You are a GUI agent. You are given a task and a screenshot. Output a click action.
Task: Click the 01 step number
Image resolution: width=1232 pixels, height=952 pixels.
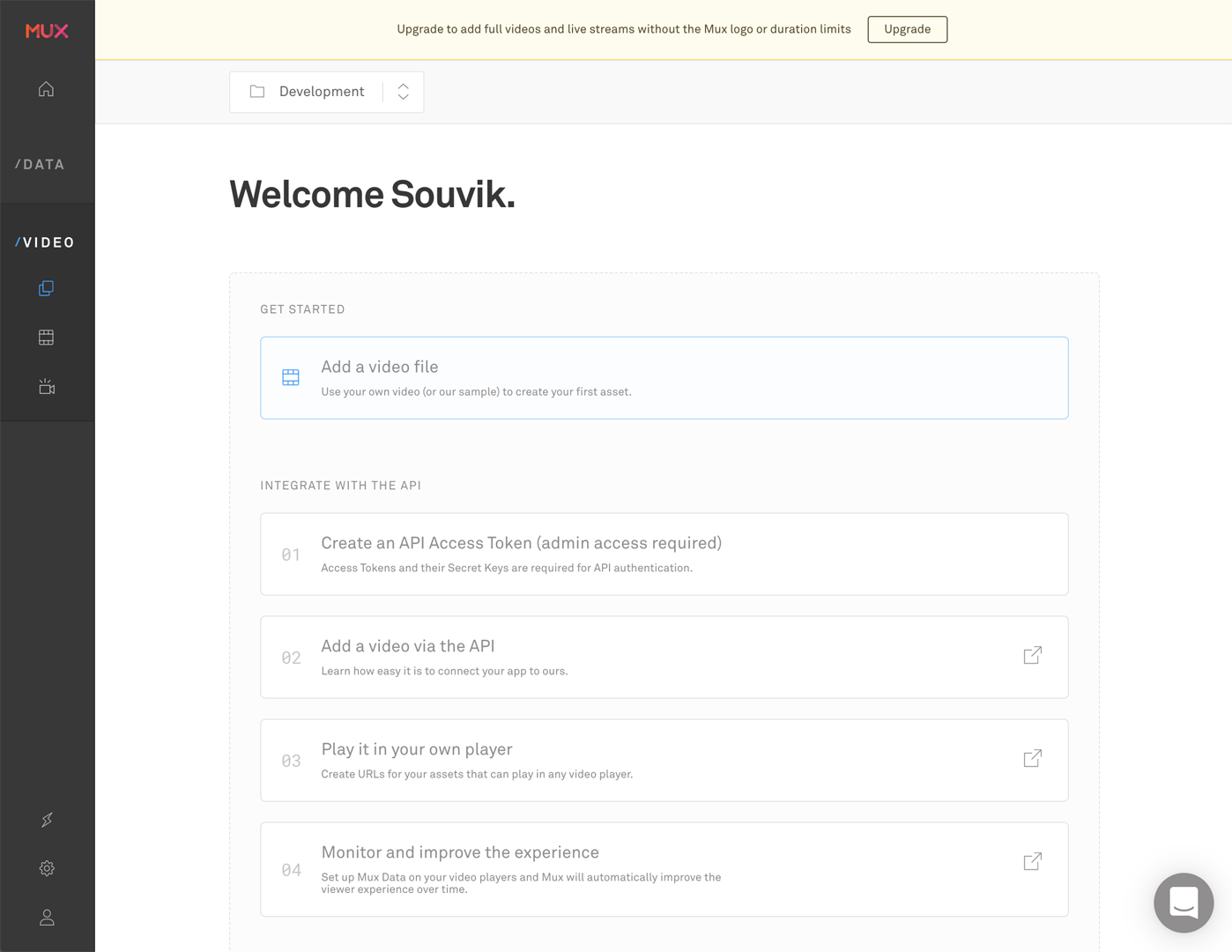[291, 554]
